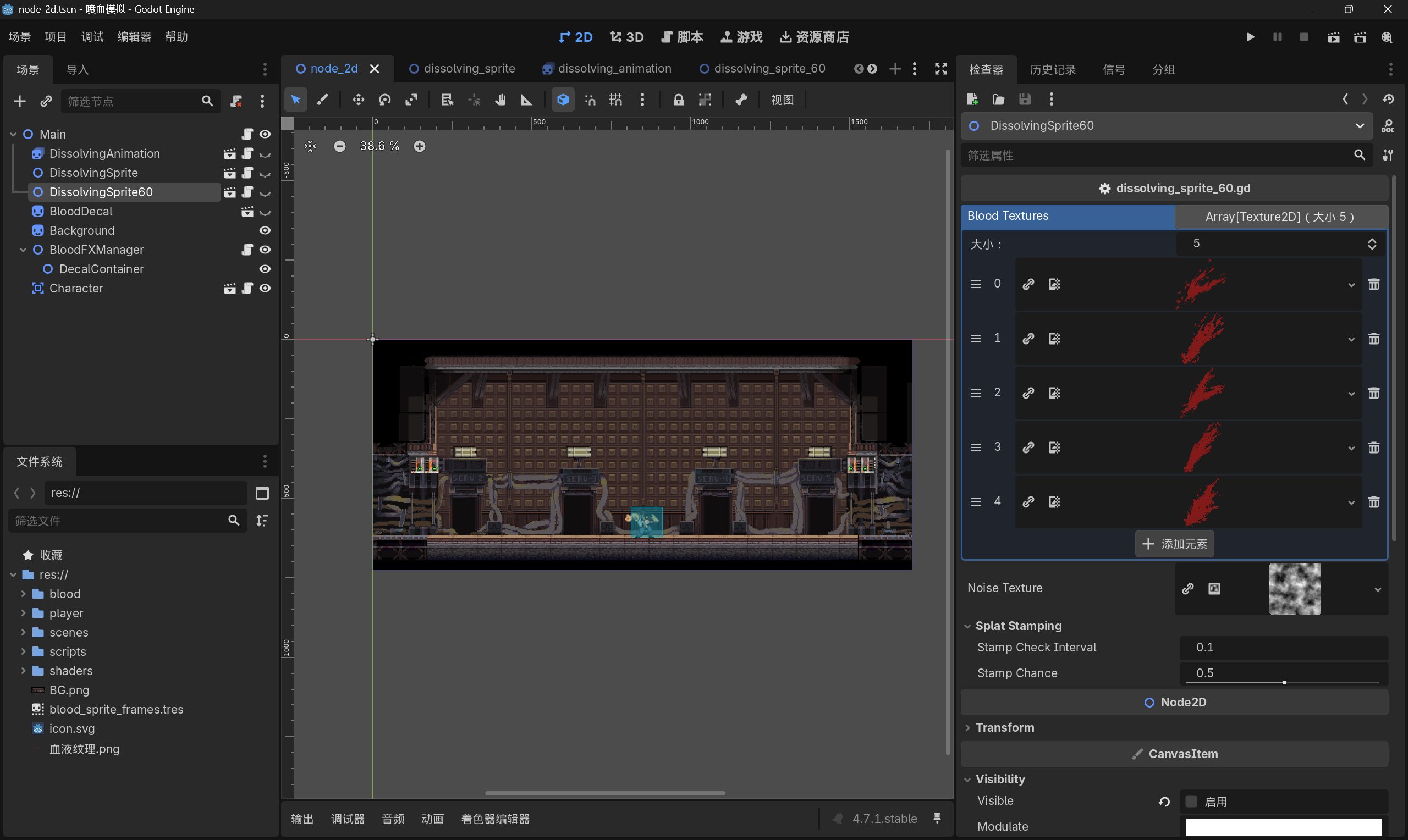1408x840 pixels.
Task: Enable the Visible checkbox
Action: (x=1191, y=802)
